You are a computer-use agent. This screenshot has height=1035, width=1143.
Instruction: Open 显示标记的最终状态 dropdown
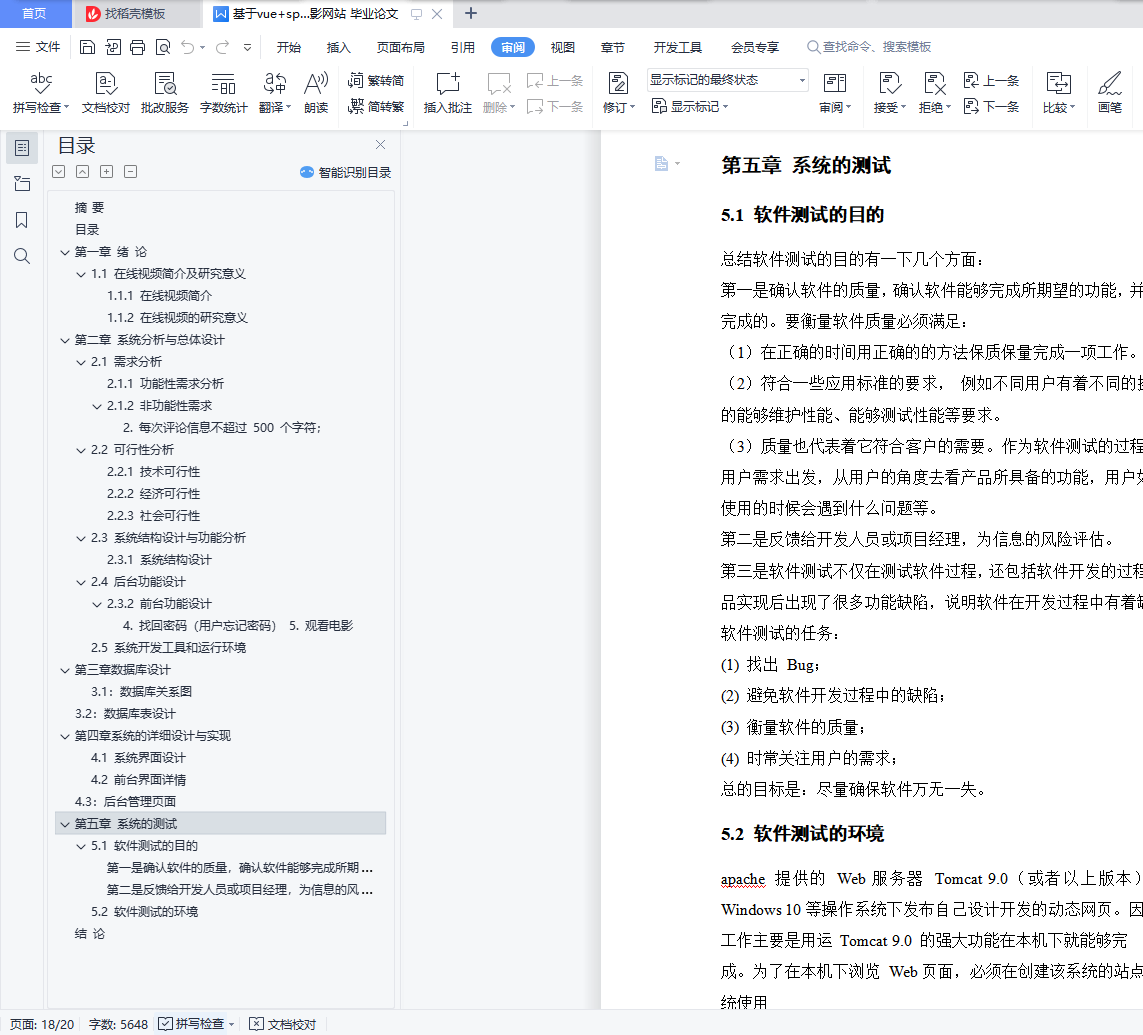pos(727,79)
